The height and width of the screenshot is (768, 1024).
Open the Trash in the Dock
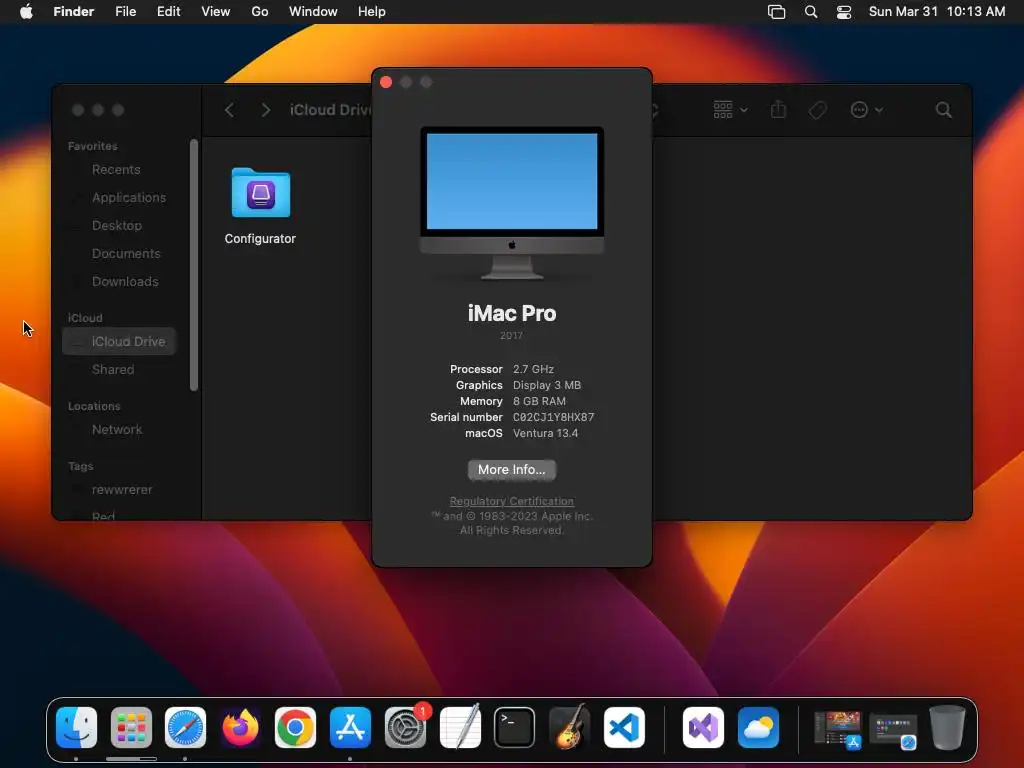tap(948, 727)
